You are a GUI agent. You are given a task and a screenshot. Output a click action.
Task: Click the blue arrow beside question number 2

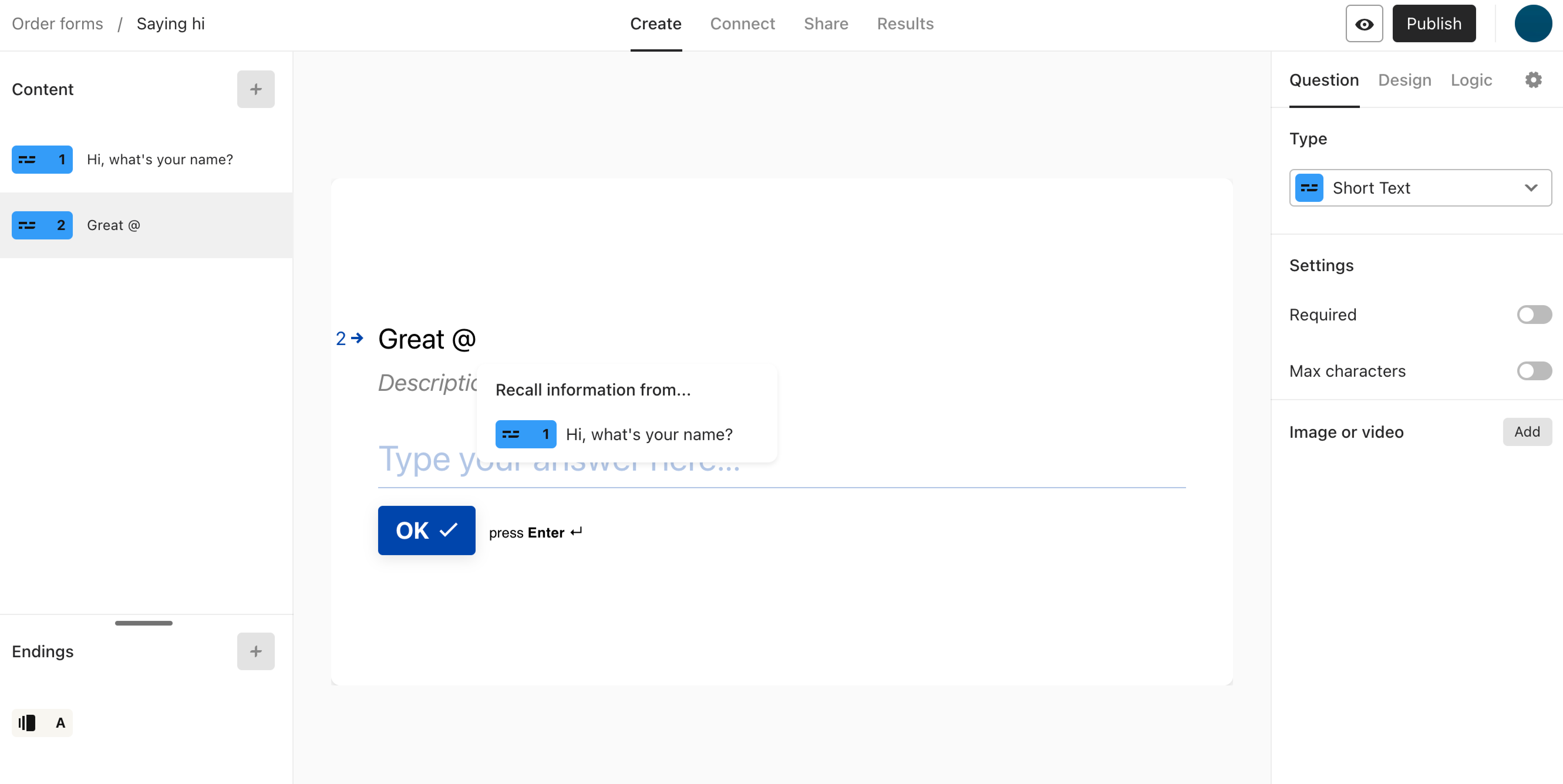357,338
